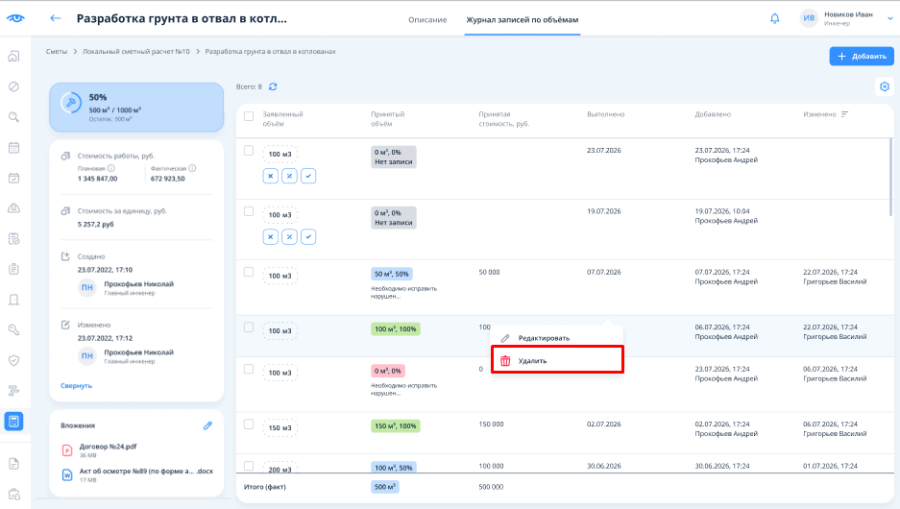Click the Выполнено column header
The width and height of the screenshot is (900, 509).
[x=606, y=114]
